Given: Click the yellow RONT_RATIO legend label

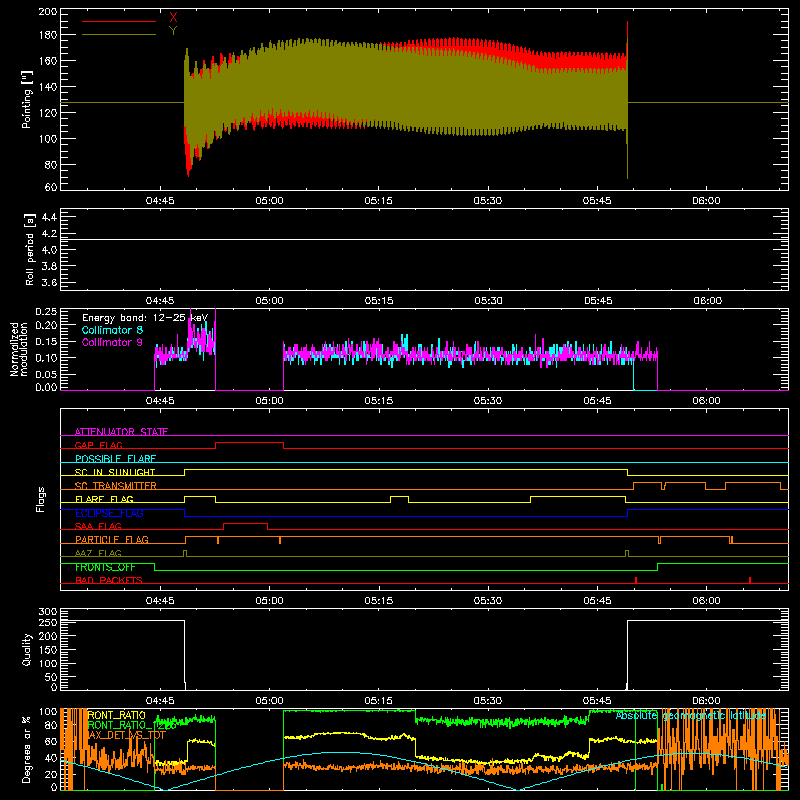Looking at the screenshot, I should click(116, 715).
